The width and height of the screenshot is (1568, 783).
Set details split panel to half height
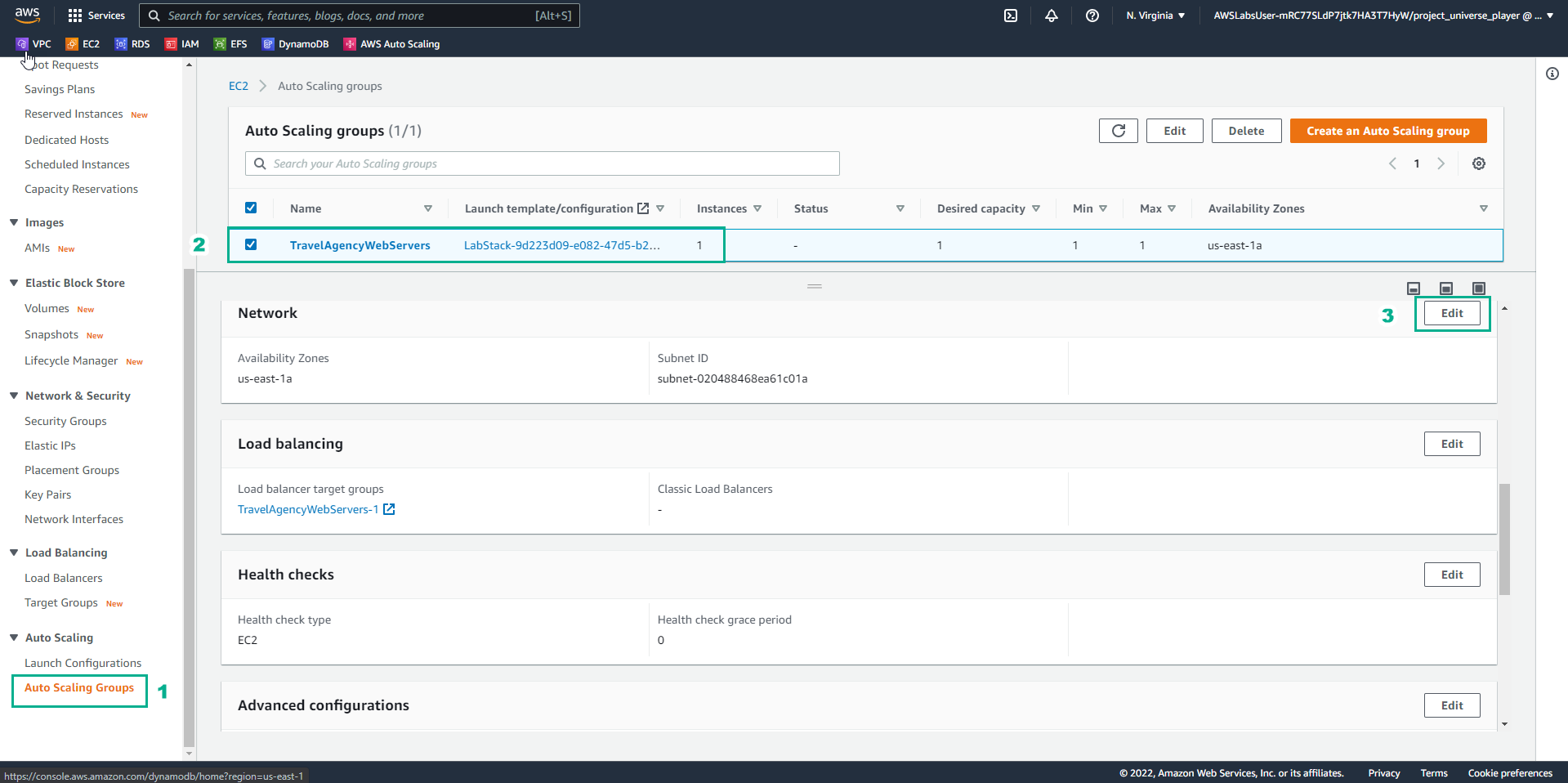point(1446,289)
